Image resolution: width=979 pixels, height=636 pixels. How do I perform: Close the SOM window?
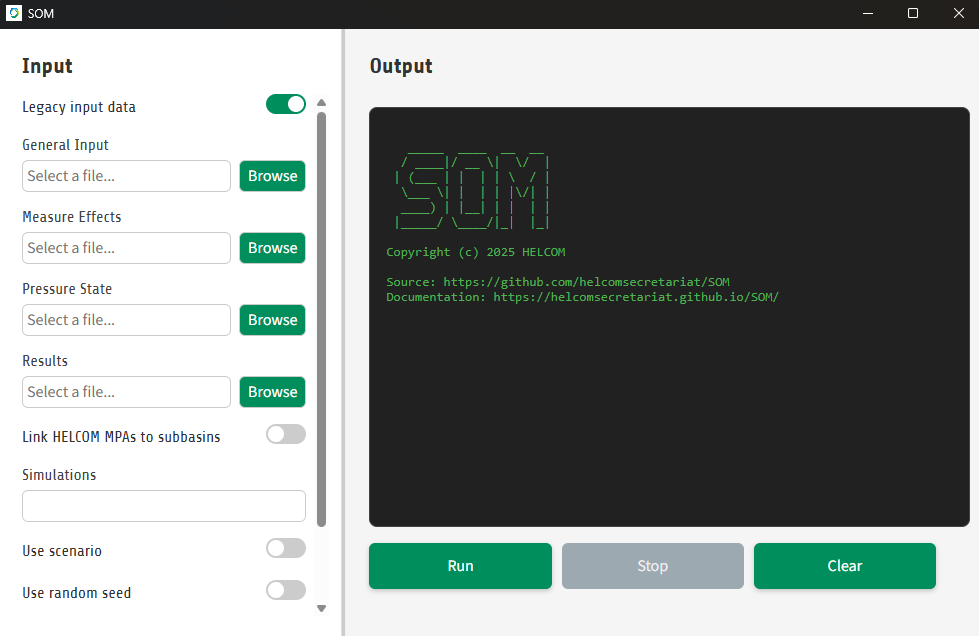click(958, 13)
